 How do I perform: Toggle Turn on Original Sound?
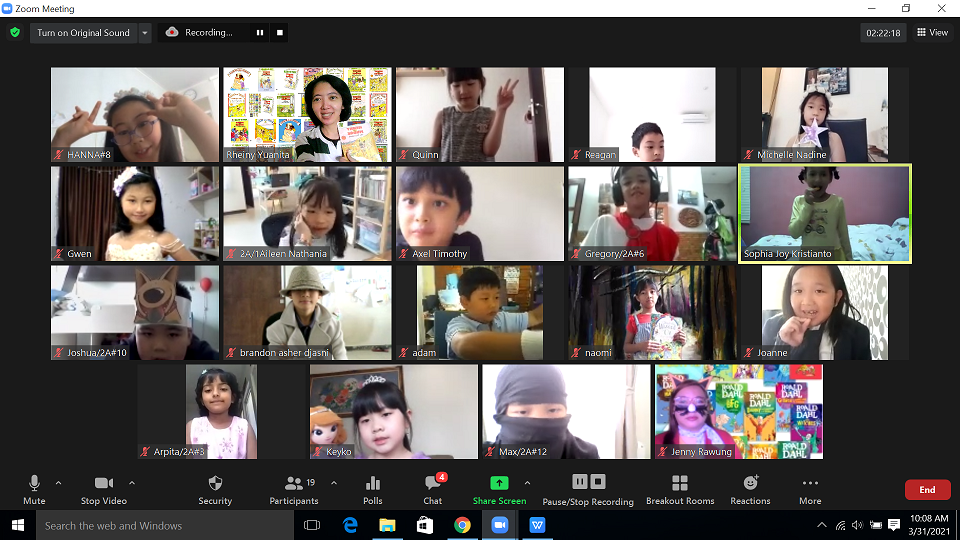[83, 32]
